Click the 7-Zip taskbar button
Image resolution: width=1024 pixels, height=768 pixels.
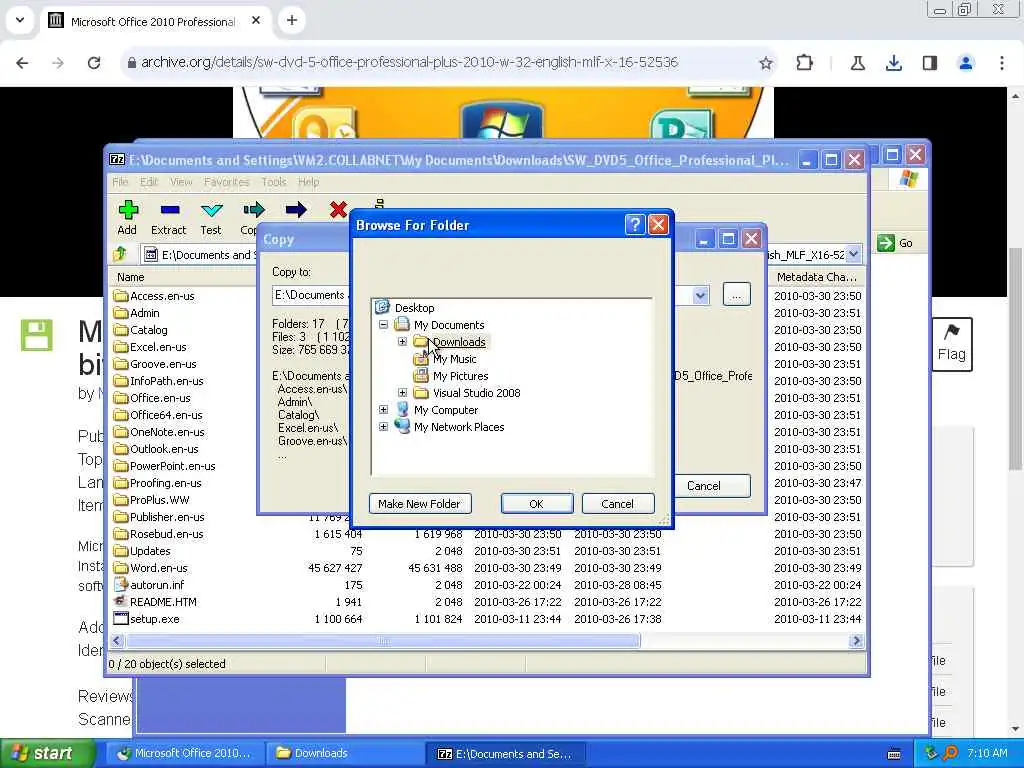coord(505,754)
